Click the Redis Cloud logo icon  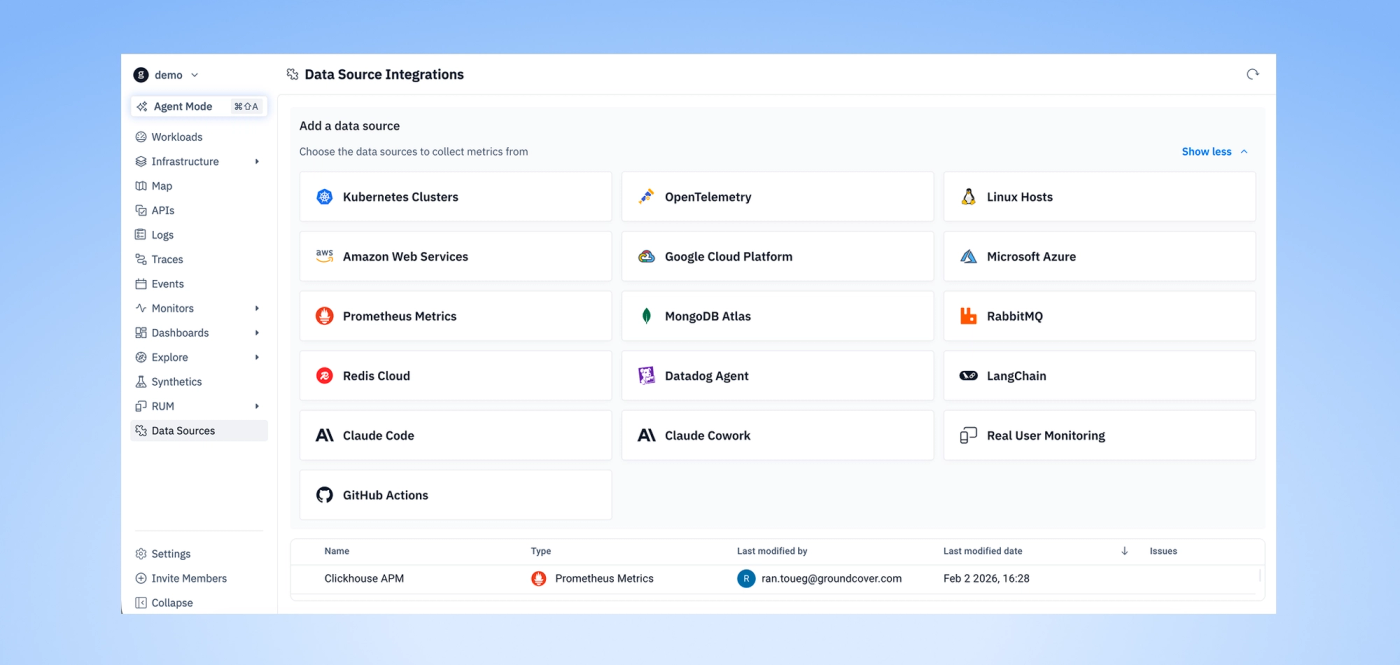point(324,376)
